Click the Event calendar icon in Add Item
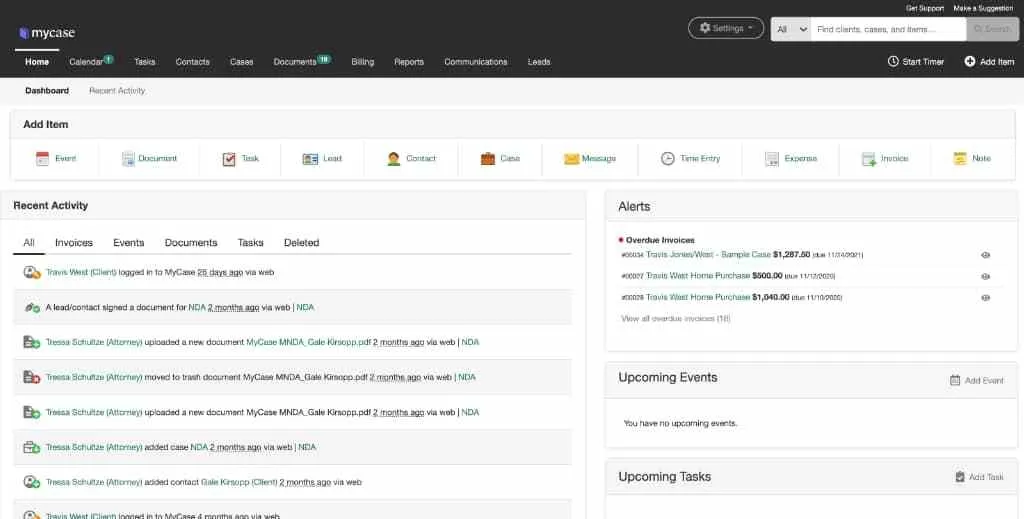This screenshot has height=519, width=1024. 42,159
